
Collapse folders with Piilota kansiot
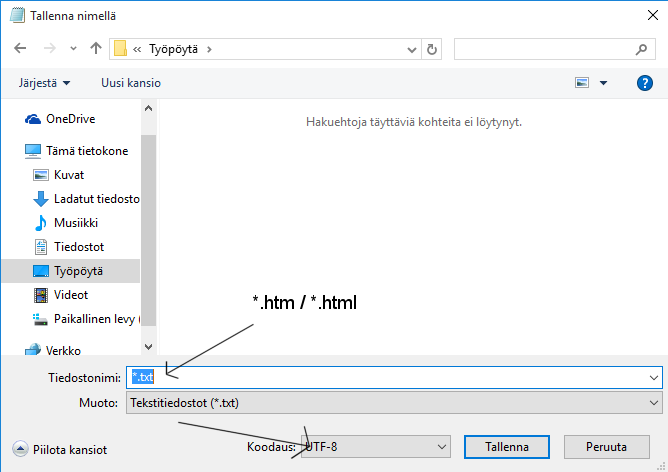point(62,450)
